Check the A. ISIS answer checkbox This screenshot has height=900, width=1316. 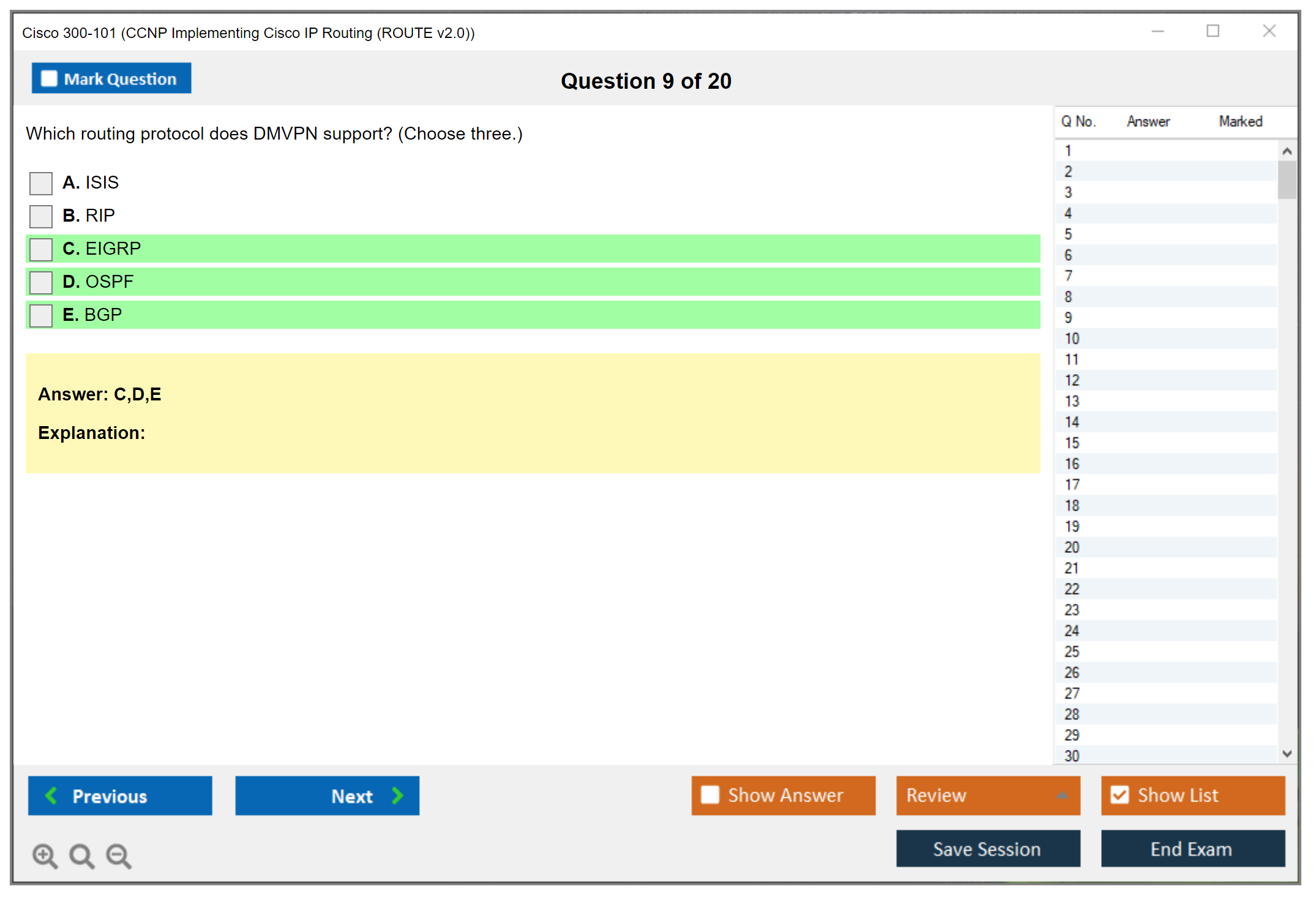click(41, 183)
